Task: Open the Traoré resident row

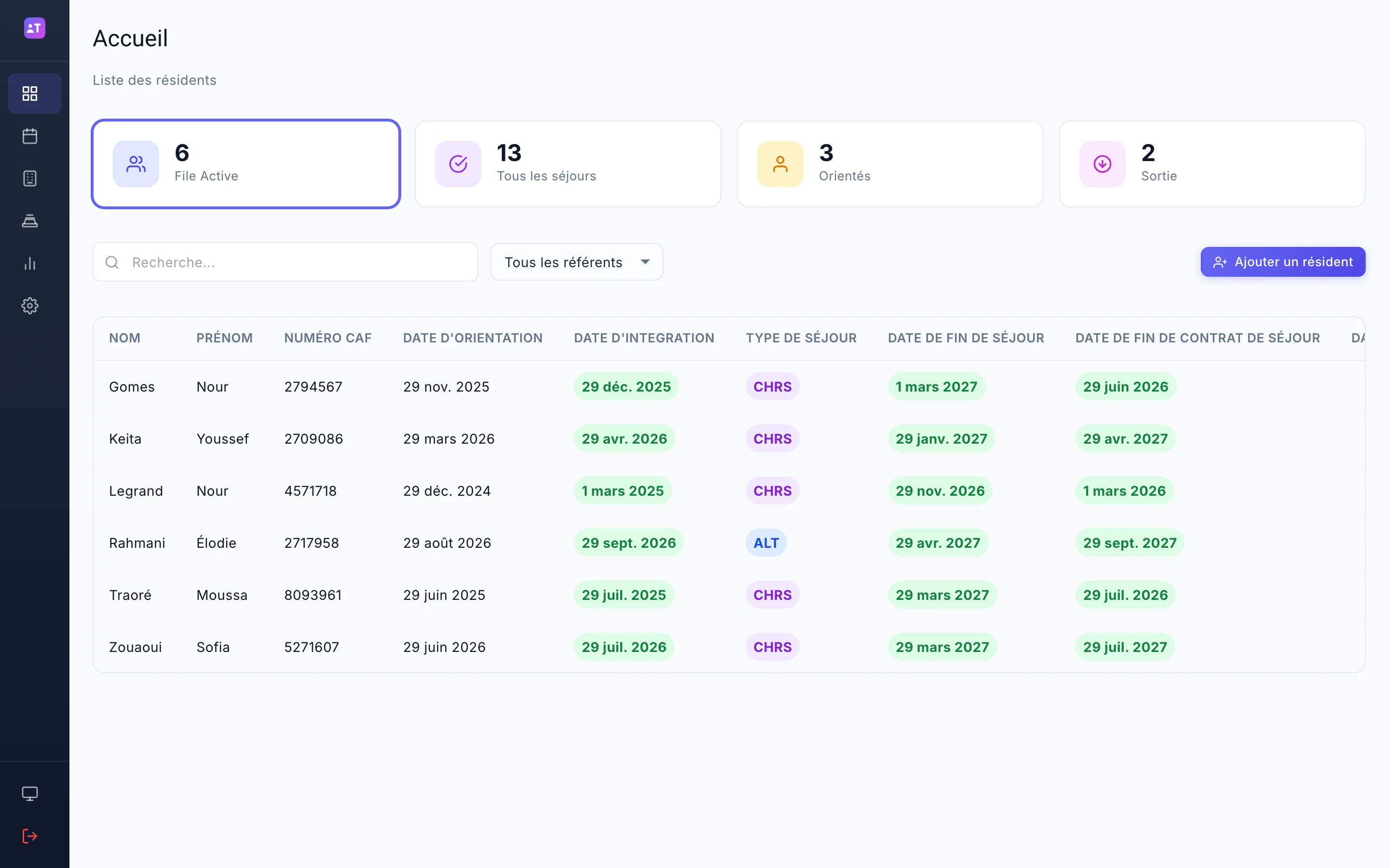Action: pos(729,595)
